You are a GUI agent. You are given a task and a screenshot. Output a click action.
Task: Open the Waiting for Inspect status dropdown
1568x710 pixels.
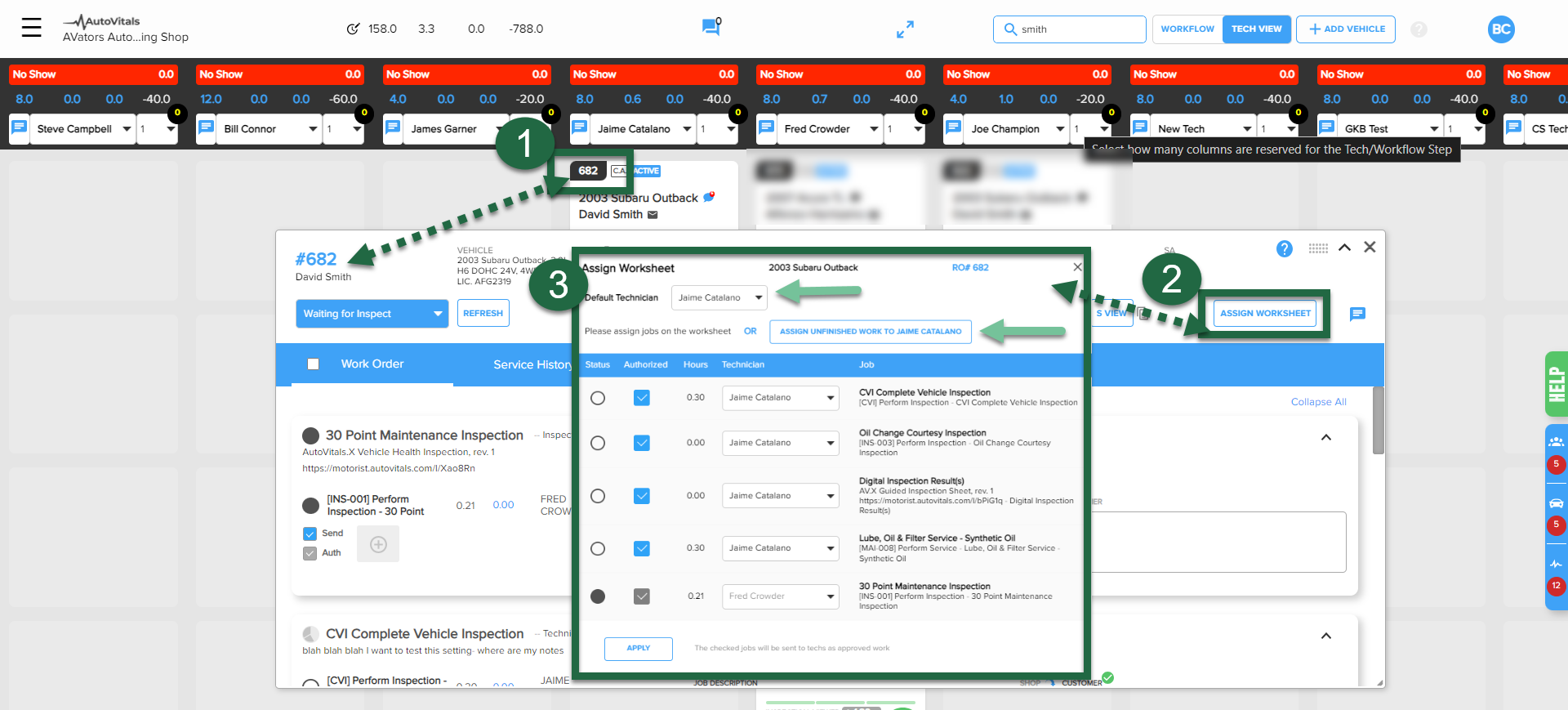coord(372,314)
